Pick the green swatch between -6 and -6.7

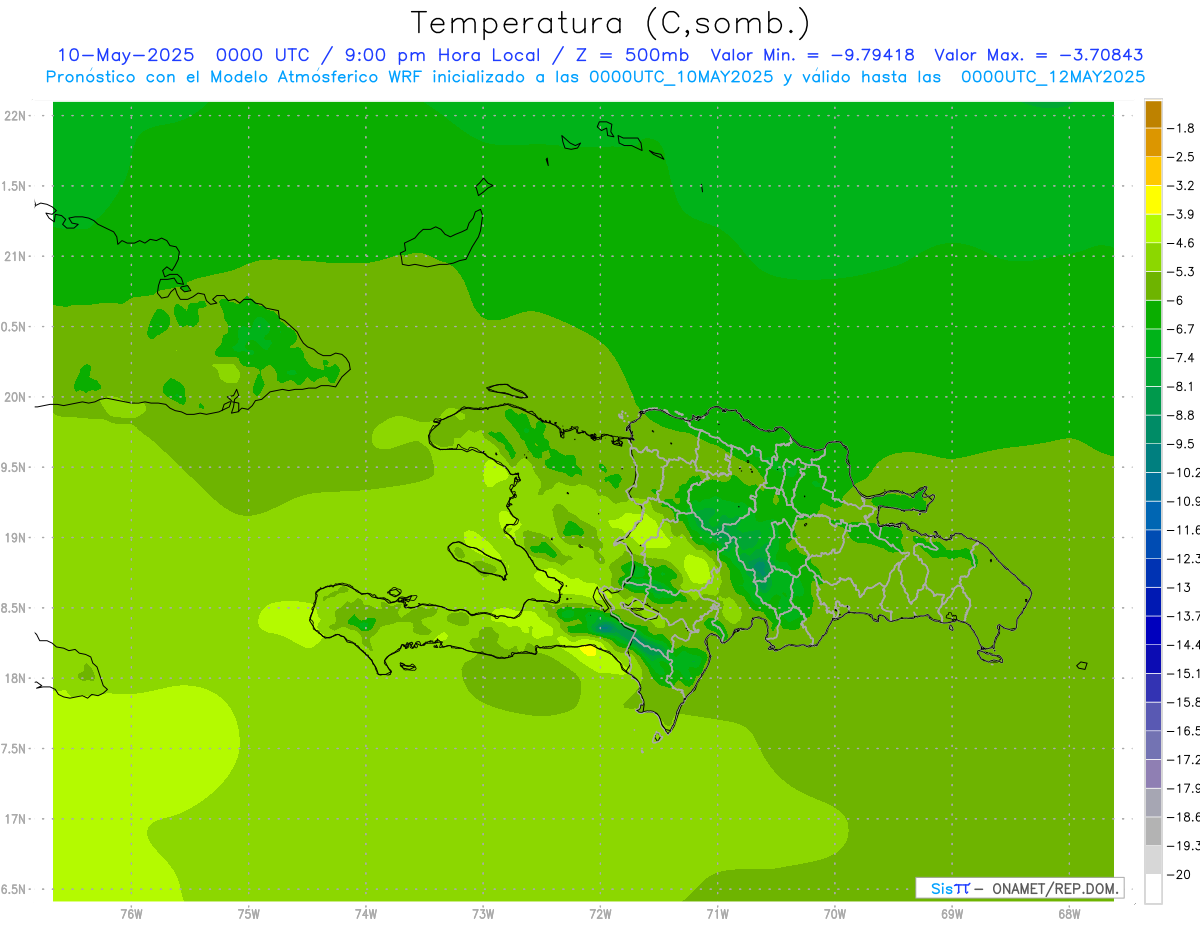click(1153, 315)
